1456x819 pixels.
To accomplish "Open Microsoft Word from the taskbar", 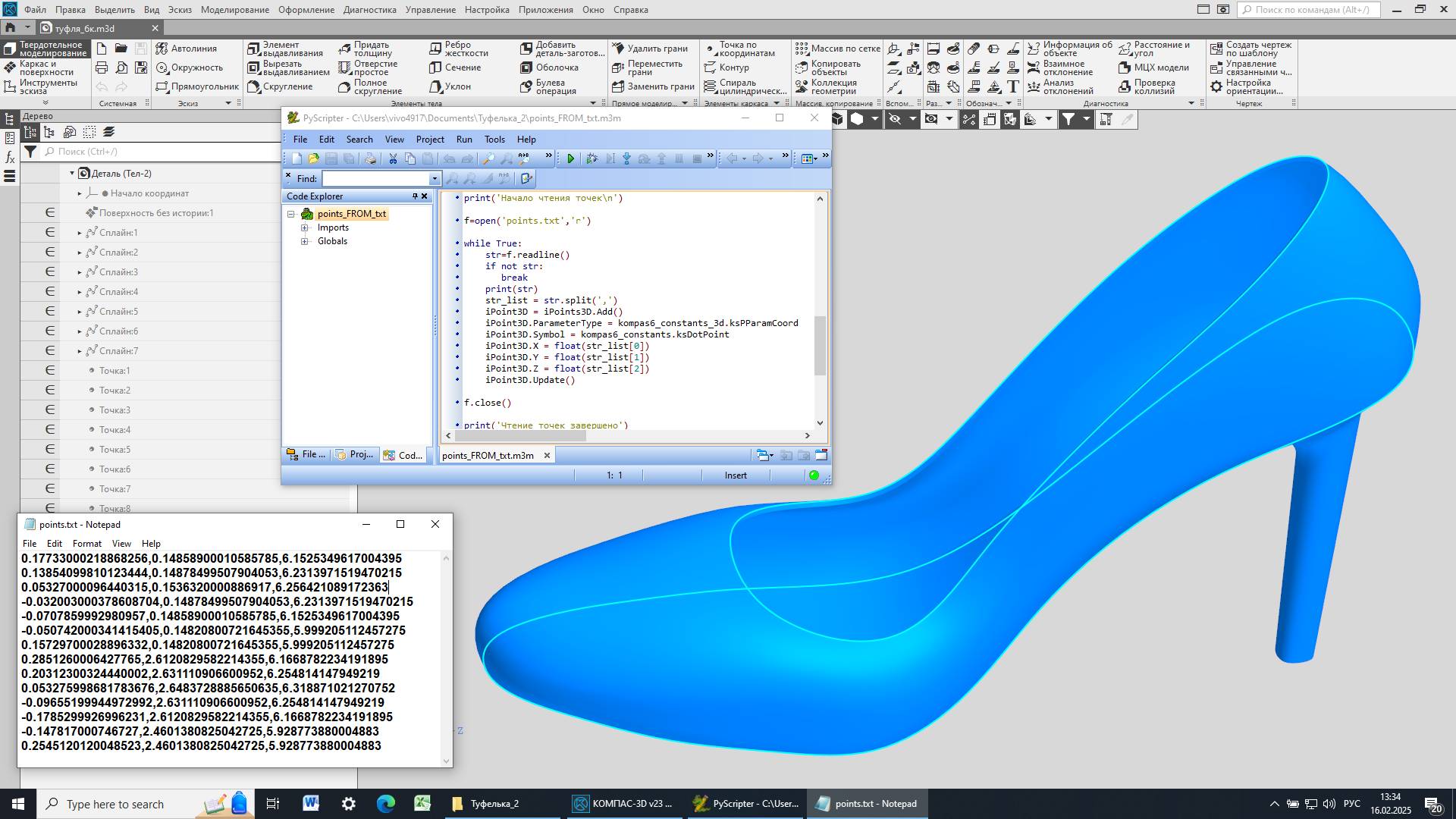I will point(311,804).
